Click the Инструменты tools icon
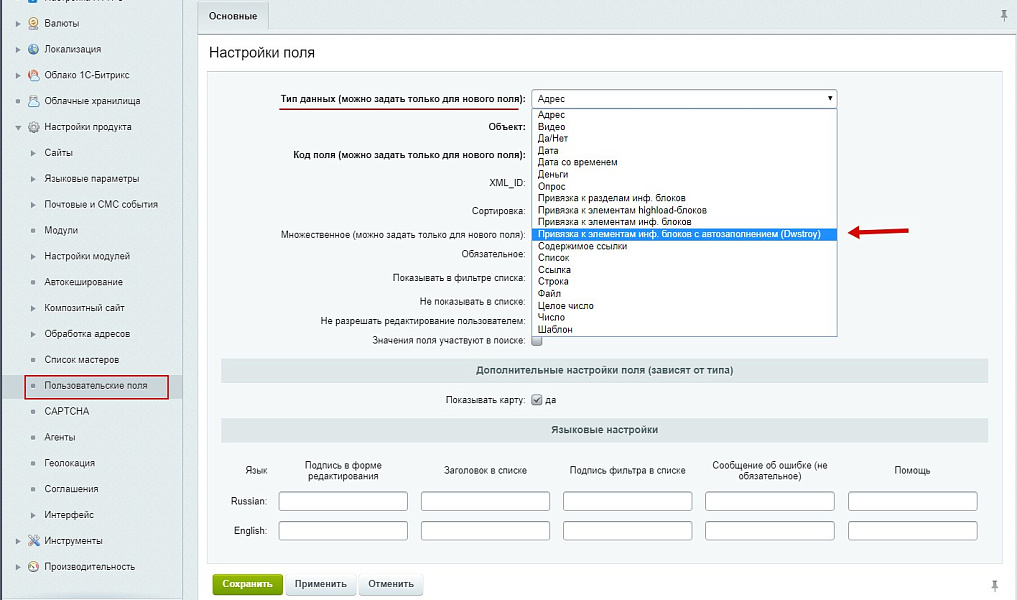The width and height of the screenshot is (1017, 600). [x=34, y=541]
